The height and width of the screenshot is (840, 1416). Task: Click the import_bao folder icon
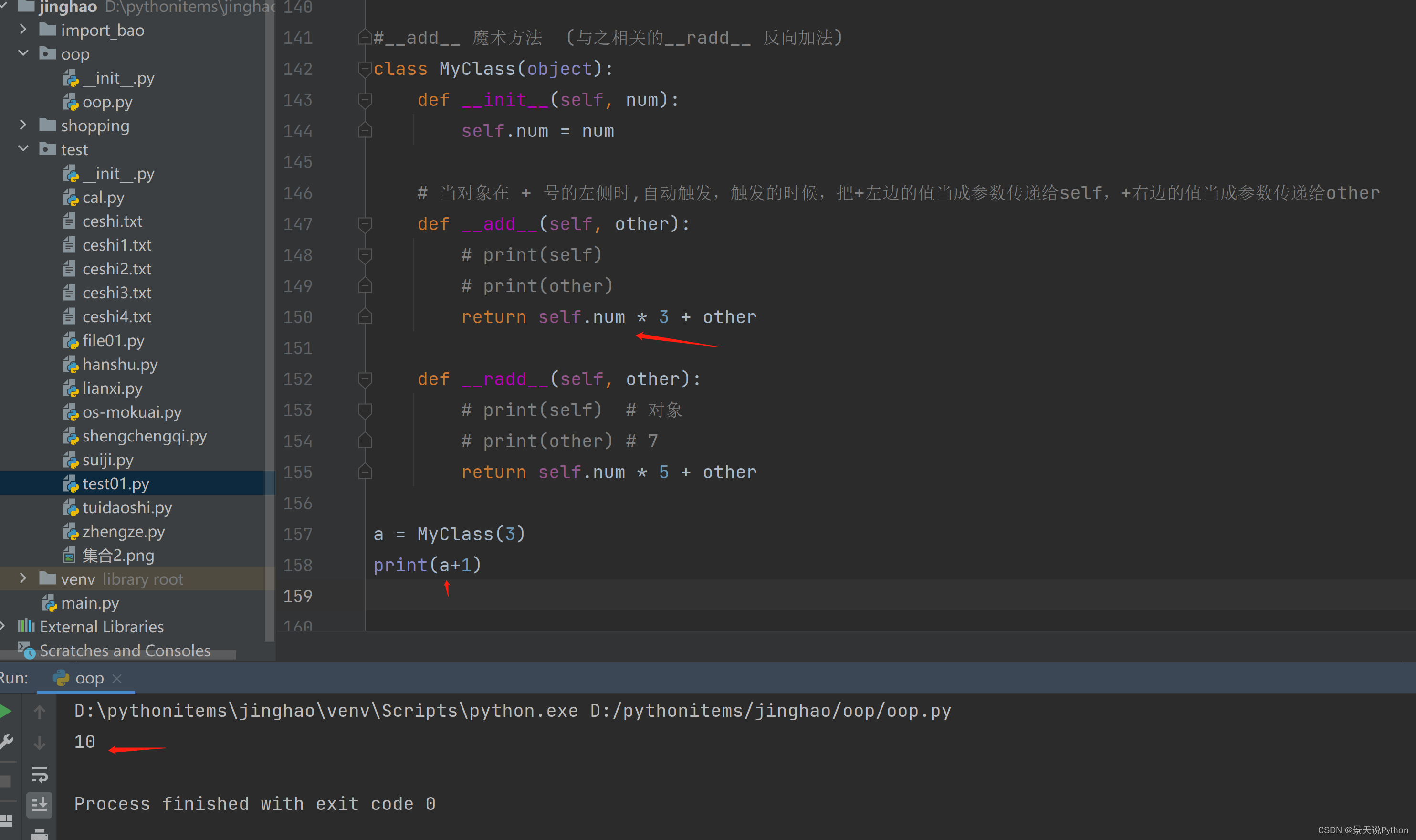click(48, 29)
